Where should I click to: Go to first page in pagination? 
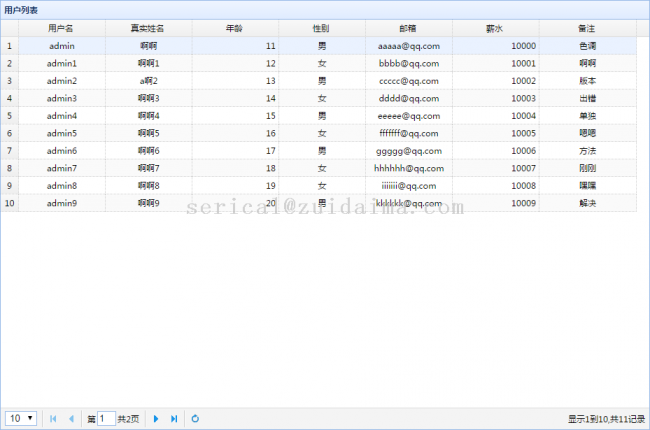[x=53, y=418]
